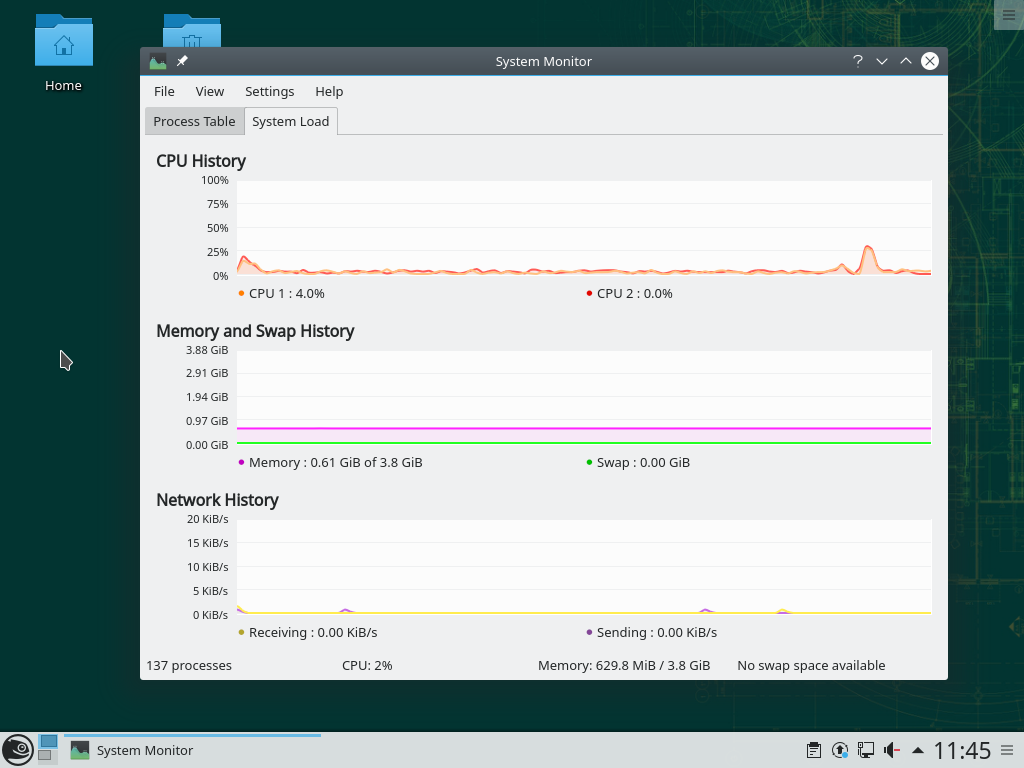
Task: Click the digital clock in panel
Action: pos(961,750)
